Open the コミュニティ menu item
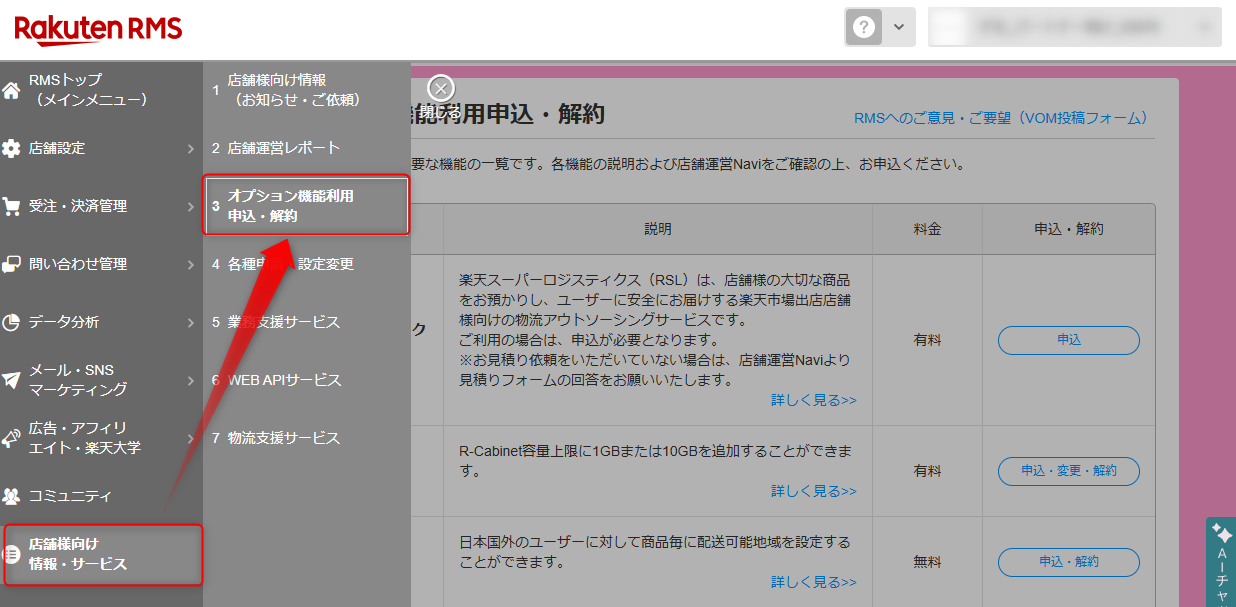The width and height of the screenshot is (1236, 607). (101, 496)
